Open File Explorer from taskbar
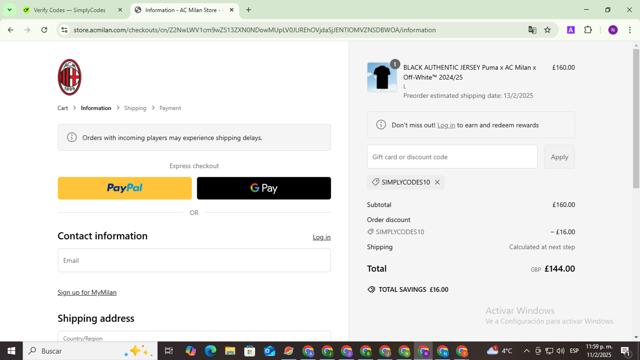Screen dimensions: 640x360 (230, 351)
